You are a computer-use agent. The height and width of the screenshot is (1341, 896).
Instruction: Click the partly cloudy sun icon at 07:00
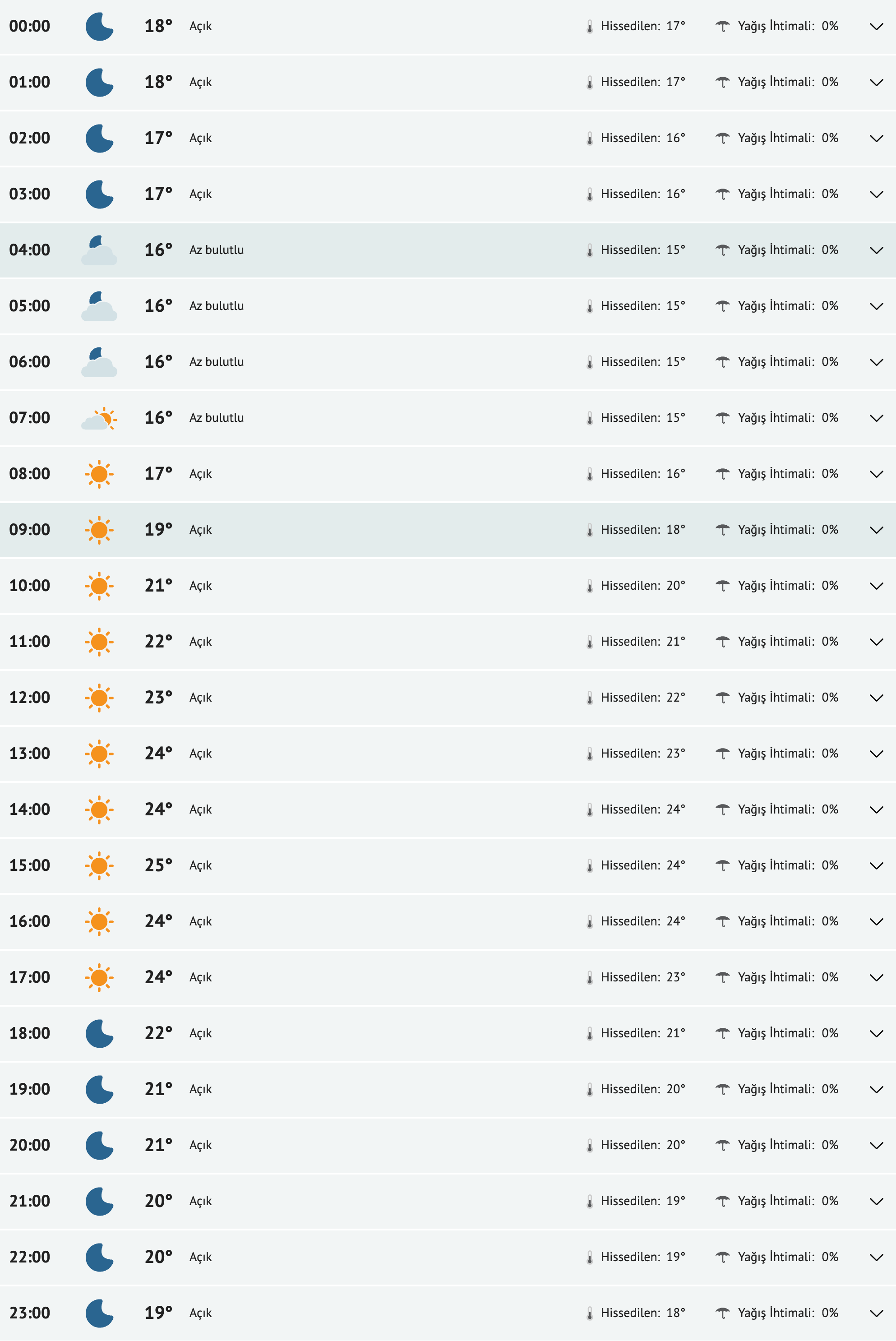(99, 418)
